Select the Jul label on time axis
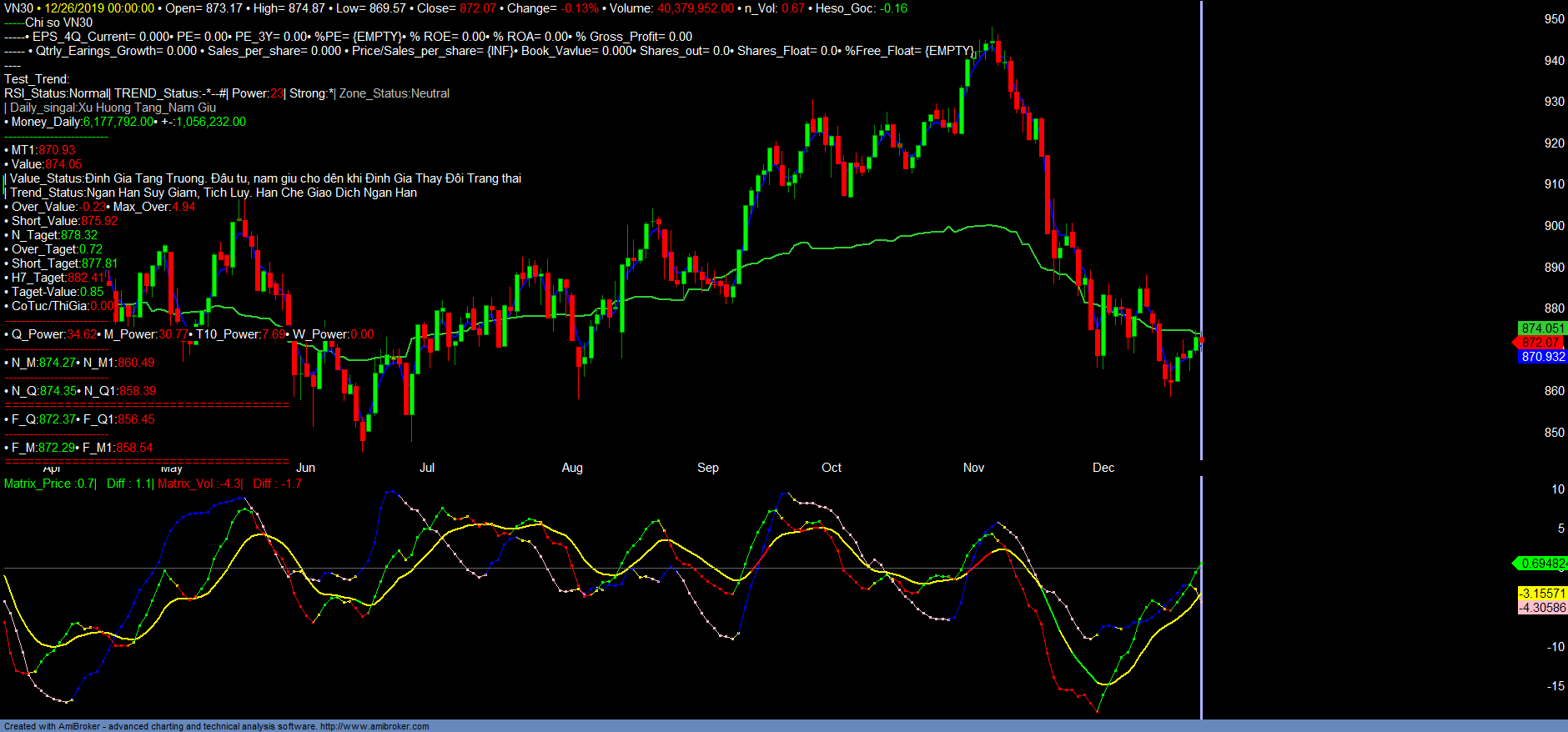Screen dimensions: 1568x732 coord(427,468)
